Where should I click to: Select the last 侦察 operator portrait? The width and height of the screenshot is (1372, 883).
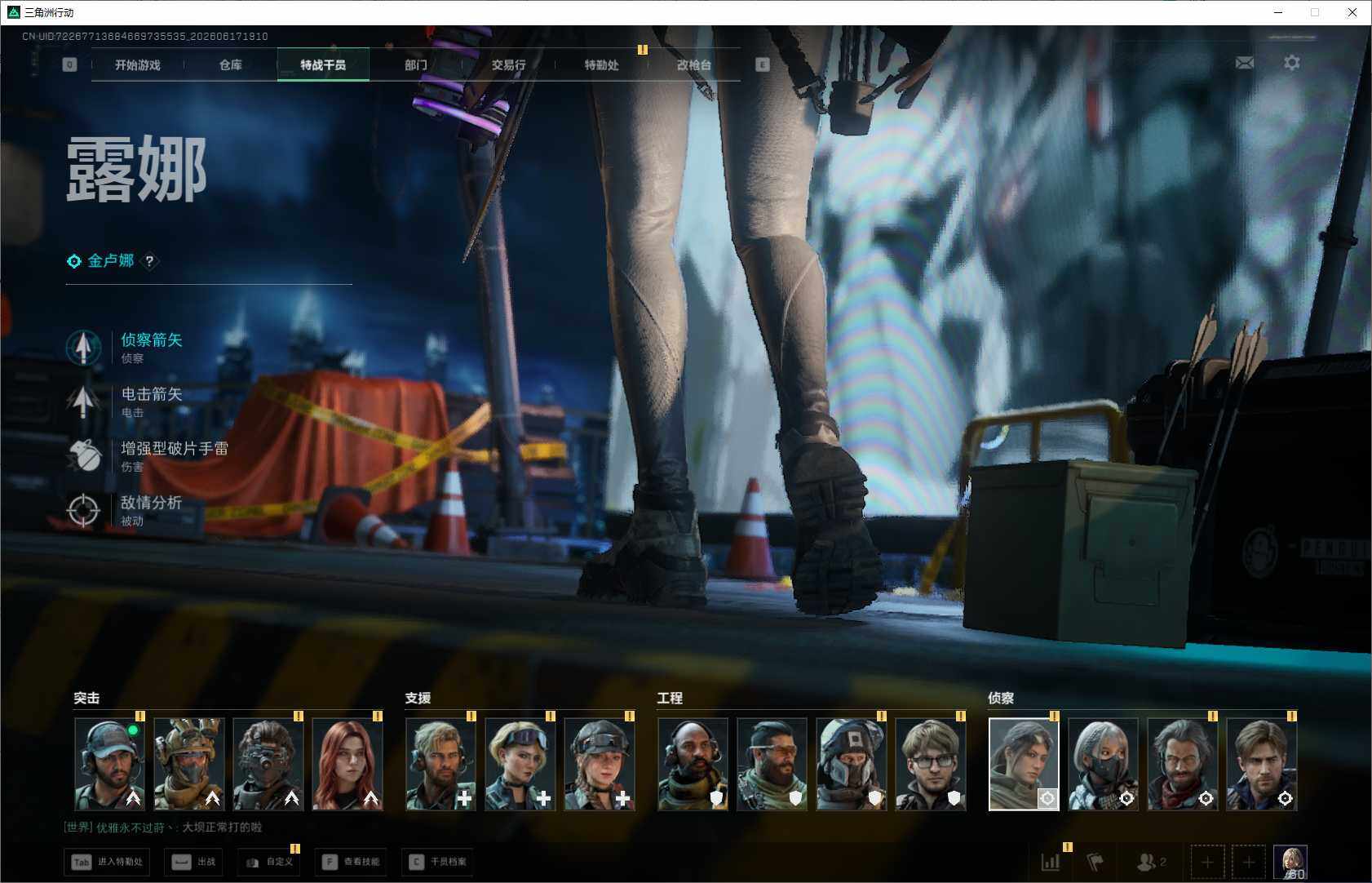[1261, 764]
